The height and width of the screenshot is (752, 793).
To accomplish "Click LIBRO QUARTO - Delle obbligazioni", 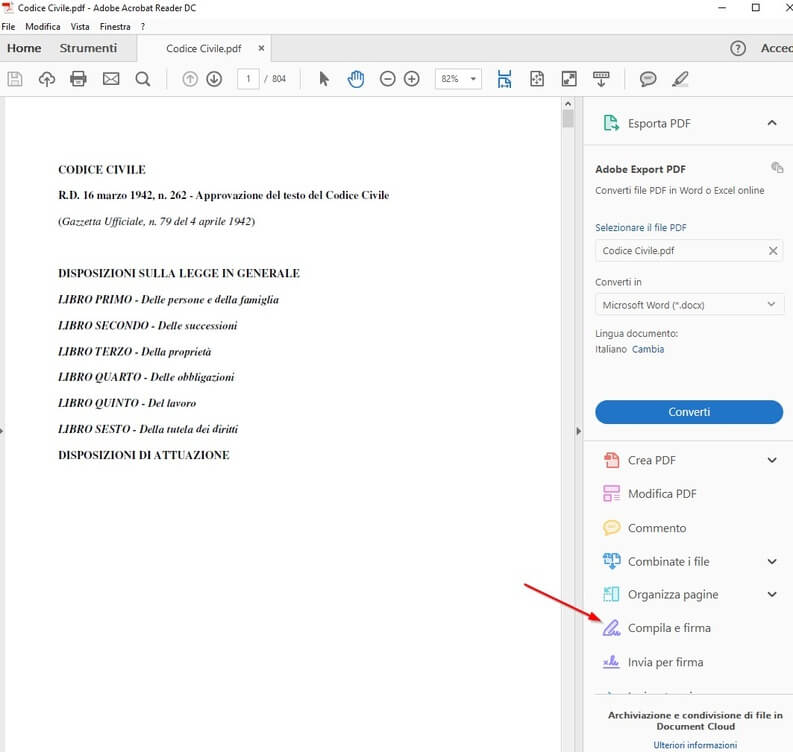I will coord(146,377).
